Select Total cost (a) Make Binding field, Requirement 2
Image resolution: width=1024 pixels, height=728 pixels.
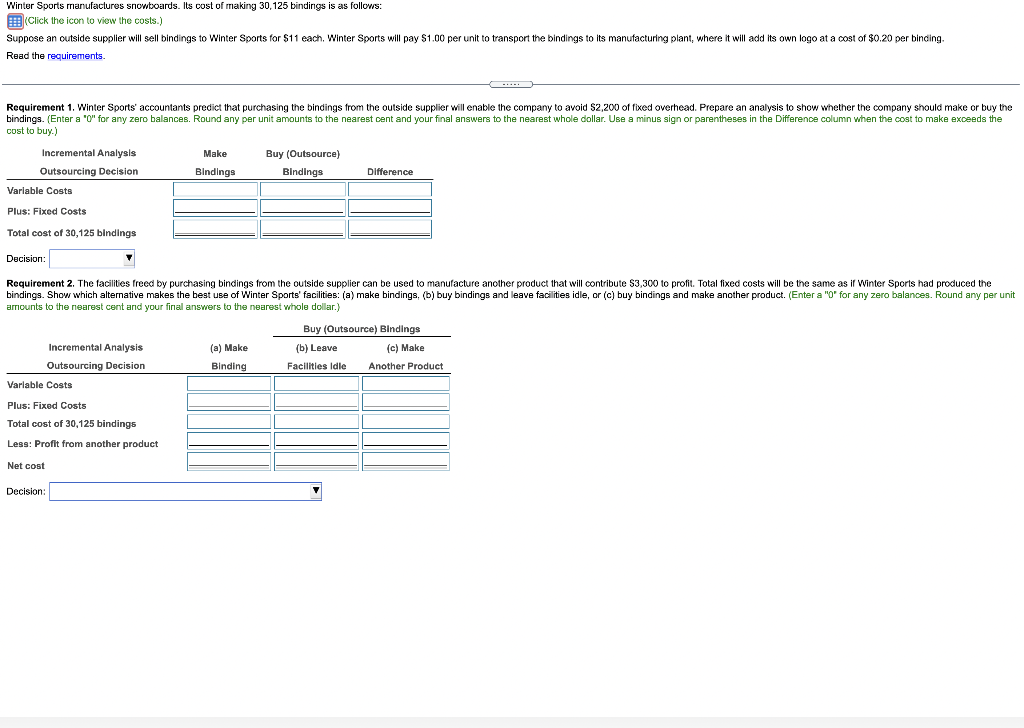coord(229,422)
